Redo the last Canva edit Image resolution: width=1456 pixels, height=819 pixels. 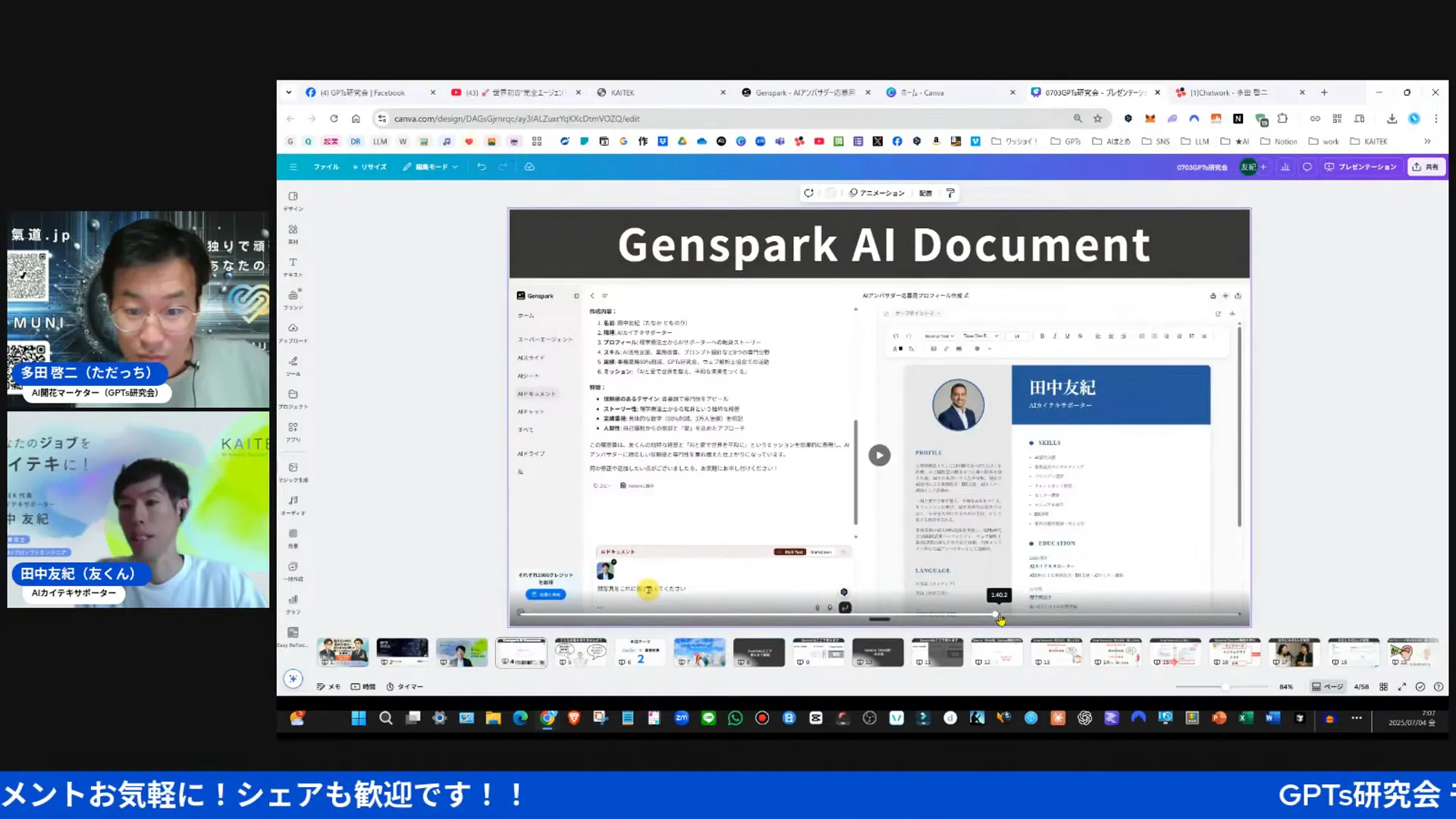(503, 167)
